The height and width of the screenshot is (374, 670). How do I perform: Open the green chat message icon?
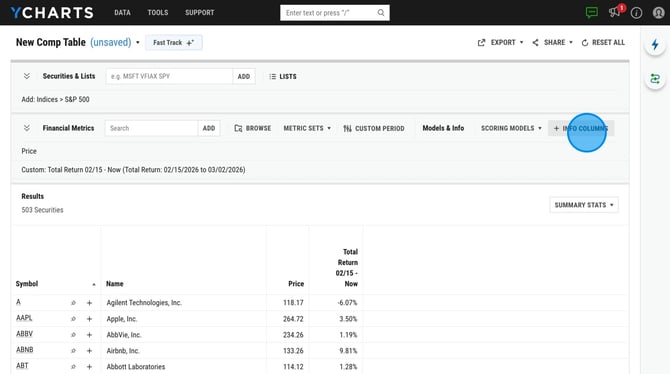592,12
